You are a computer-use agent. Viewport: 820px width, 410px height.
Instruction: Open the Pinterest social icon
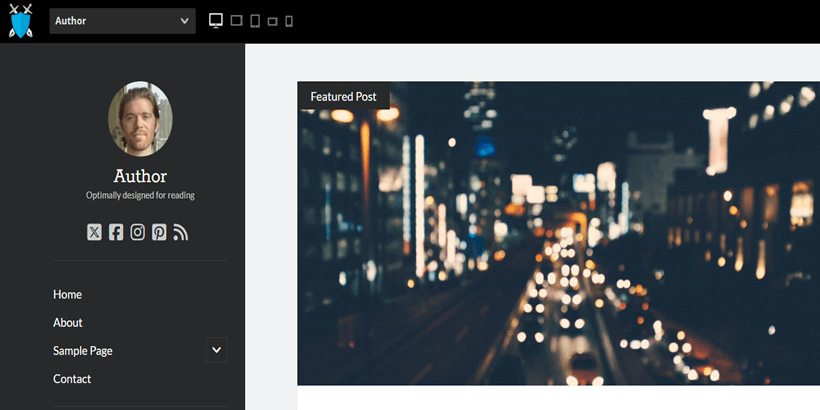(159, 232)
